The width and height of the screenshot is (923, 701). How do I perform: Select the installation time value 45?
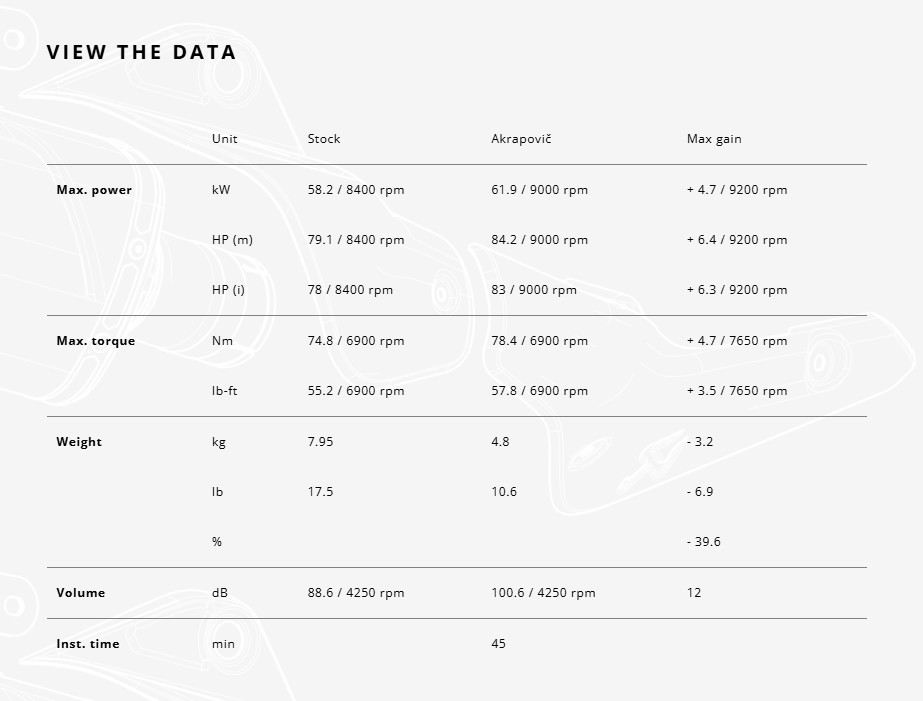(x=499, y=644)
